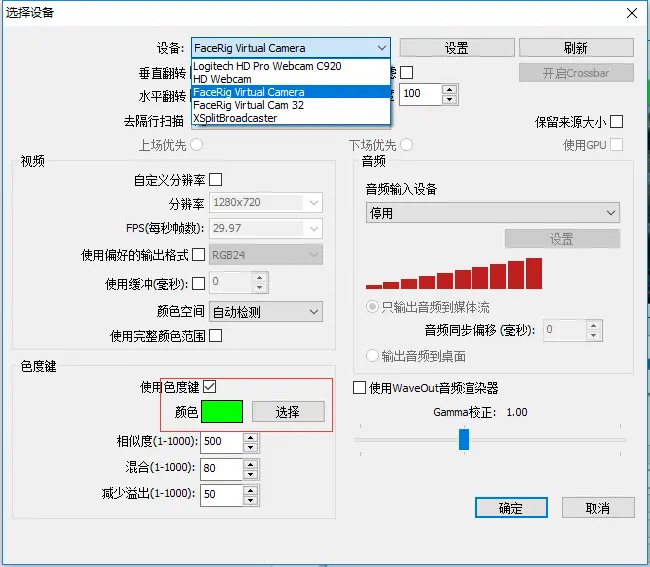Enable 使用完整颜色范围 checkbox
Image resolution: width=650 pixels, height=567 pixels.
pyautogui.click(x=216, y=335)
